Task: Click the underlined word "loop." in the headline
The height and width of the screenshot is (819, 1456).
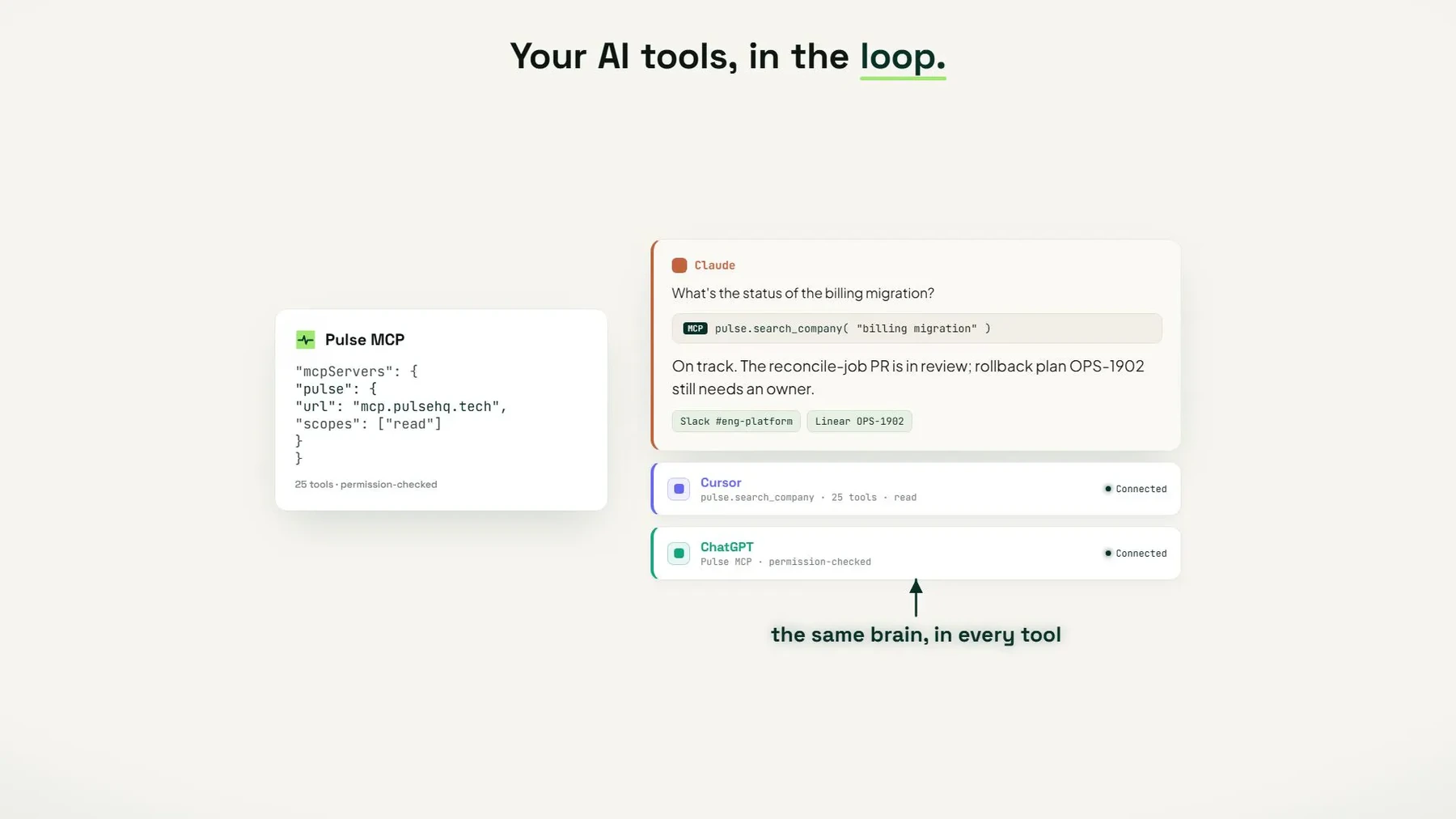Action: 903,57
